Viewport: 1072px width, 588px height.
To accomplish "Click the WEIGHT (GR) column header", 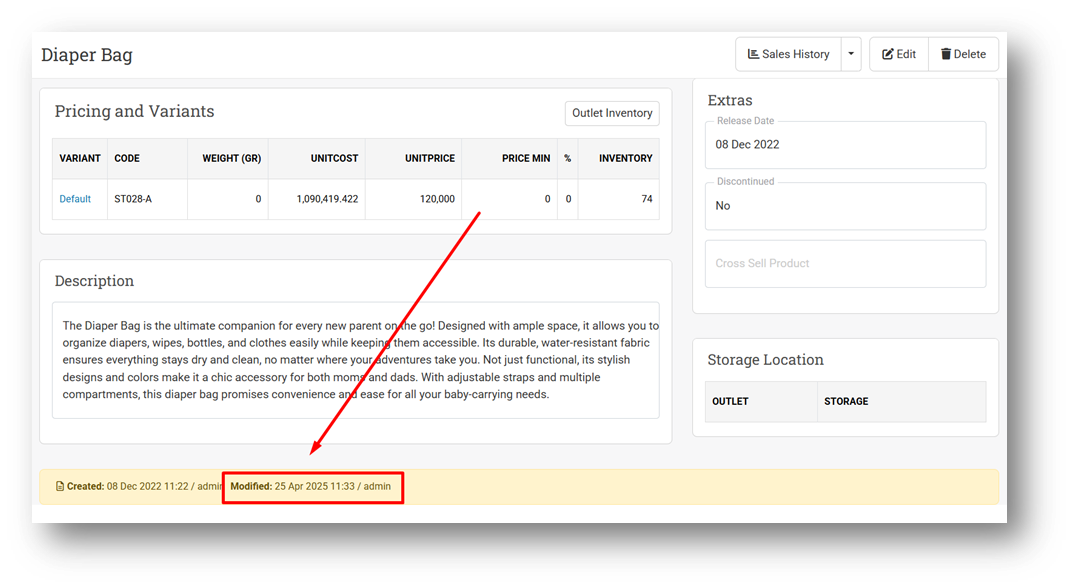I will [x=228, y=158].
